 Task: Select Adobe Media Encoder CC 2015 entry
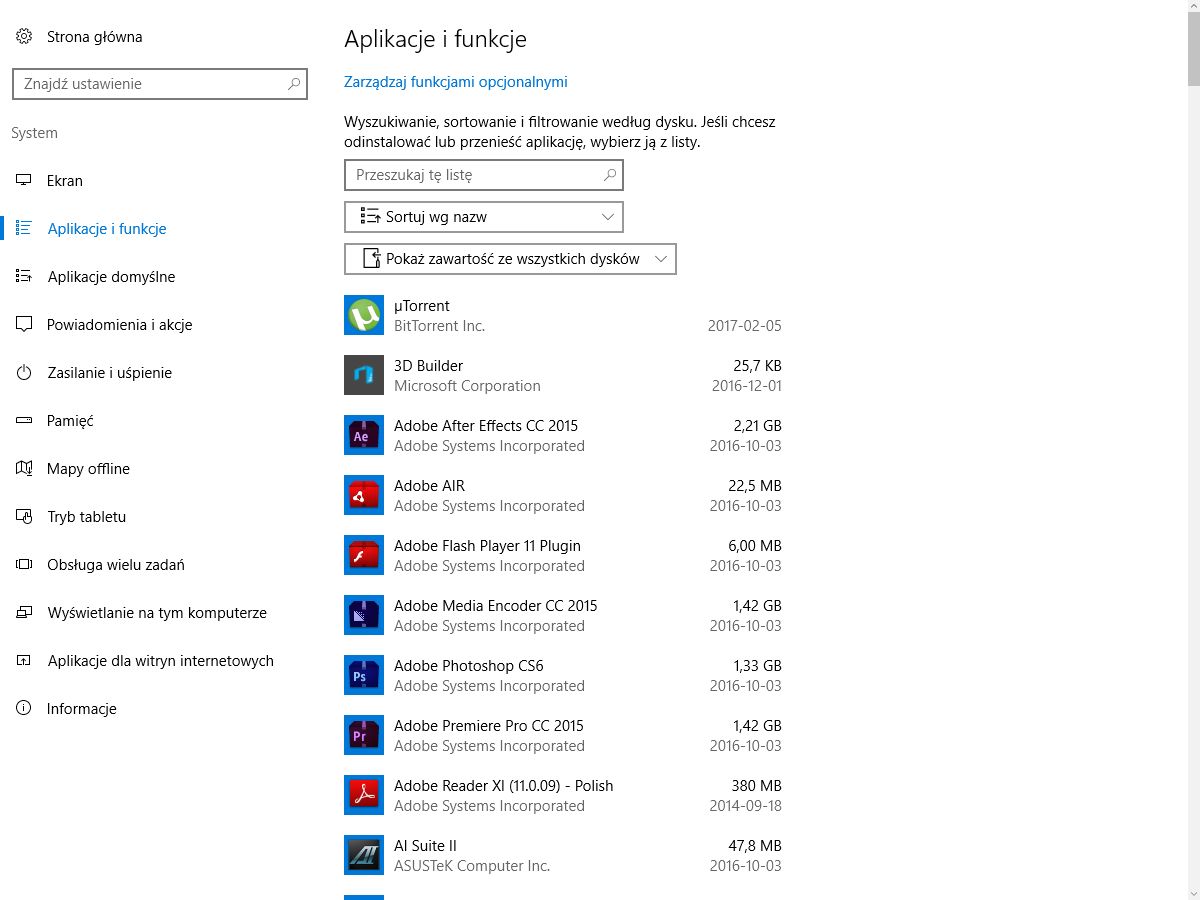click(495, 606)
